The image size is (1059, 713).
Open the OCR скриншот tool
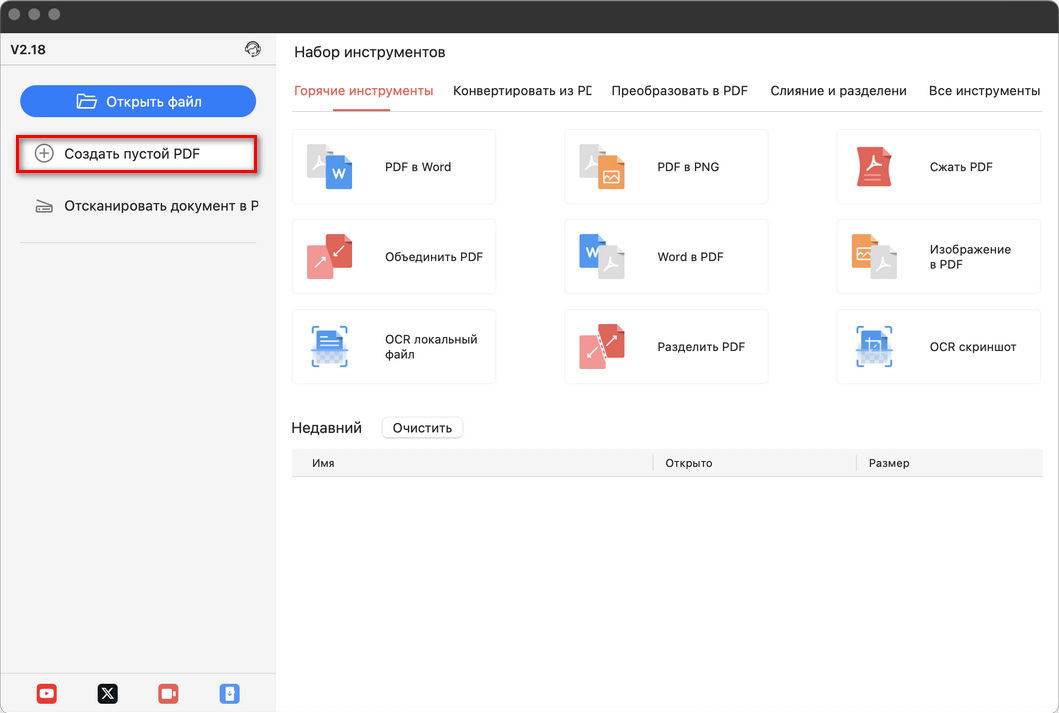click(937, 346)
